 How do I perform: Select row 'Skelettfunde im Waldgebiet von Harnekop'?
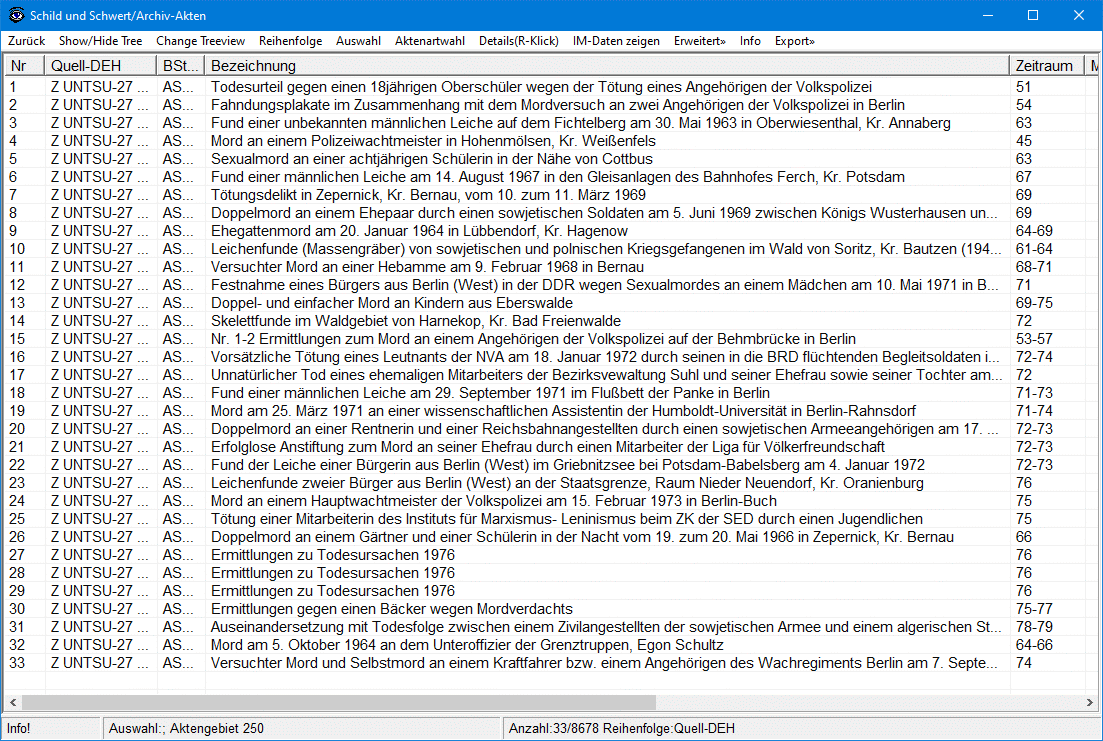(550, 321)
